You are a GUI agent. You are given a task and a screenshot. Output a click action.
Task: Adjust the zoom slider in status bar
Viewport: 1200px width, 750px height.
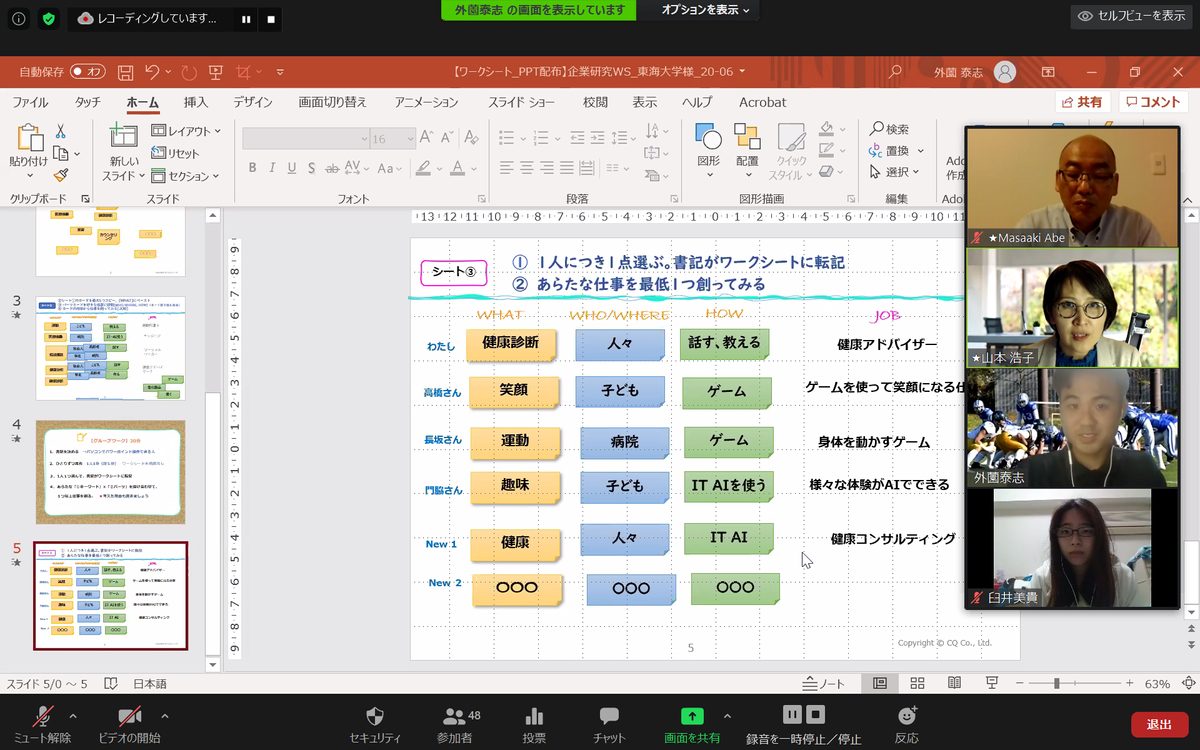point(1057,684)
